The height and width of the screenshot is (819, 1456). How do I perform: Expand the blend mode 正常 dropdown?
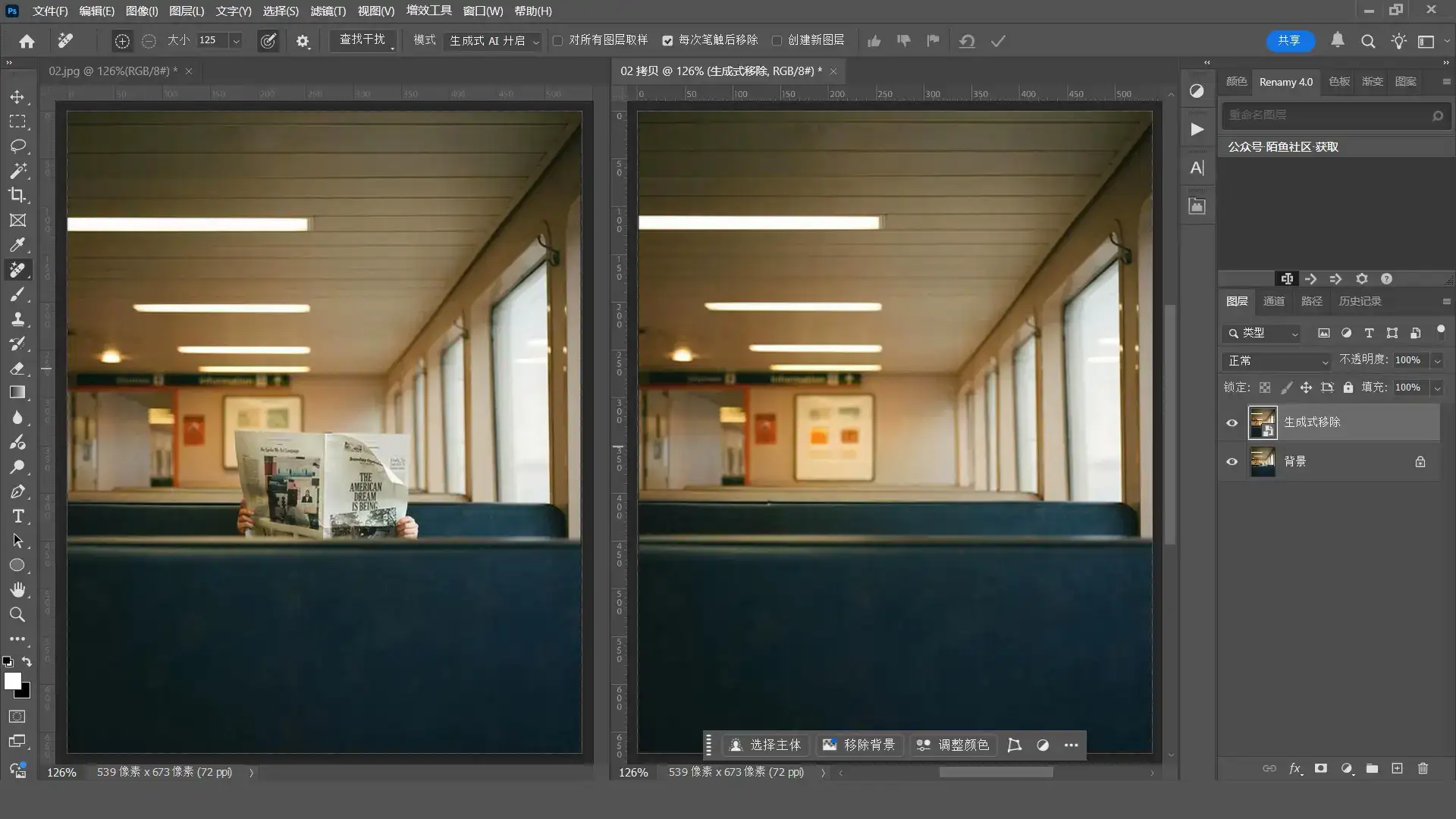pos(1278,362)
